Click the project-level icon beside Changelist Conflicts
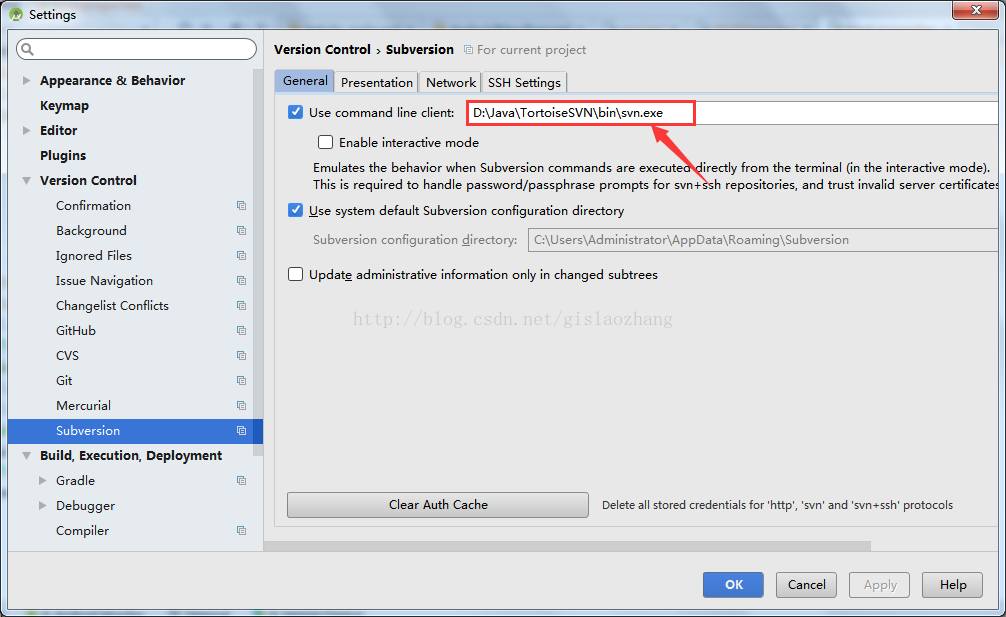Screen dimensions: 1006x617 [241, 305]
